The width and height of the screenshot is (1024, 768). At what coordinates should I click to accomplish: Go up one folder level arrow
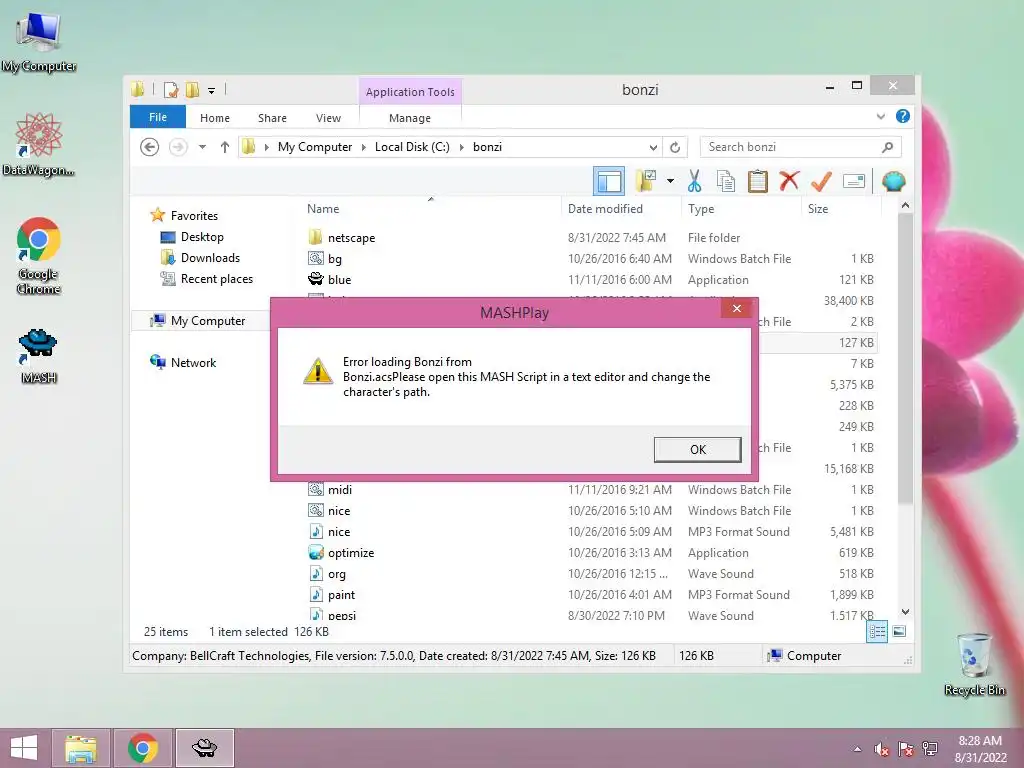coord(225,147)
